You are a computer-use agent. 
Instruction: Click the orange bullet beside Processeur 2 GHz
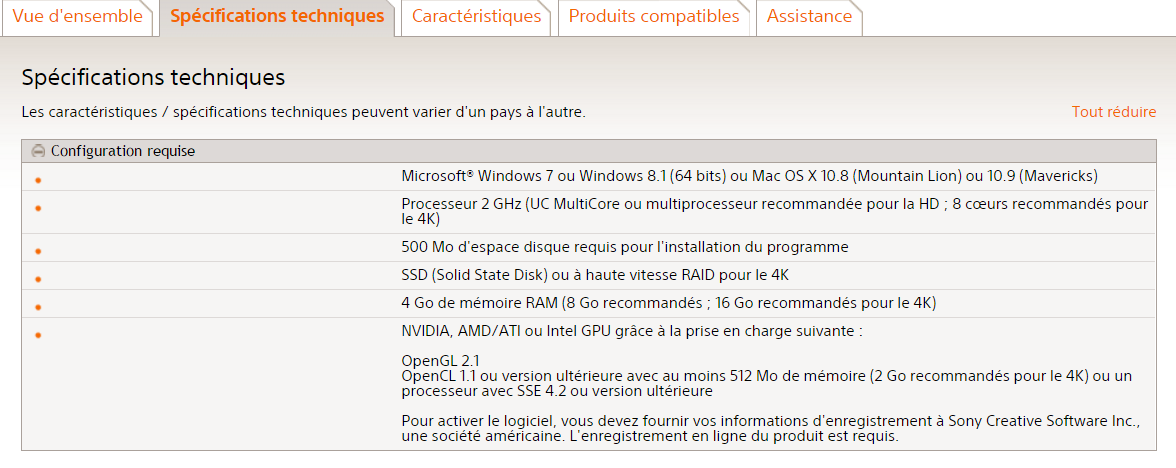pyautogui.click(x=38, y=209)
